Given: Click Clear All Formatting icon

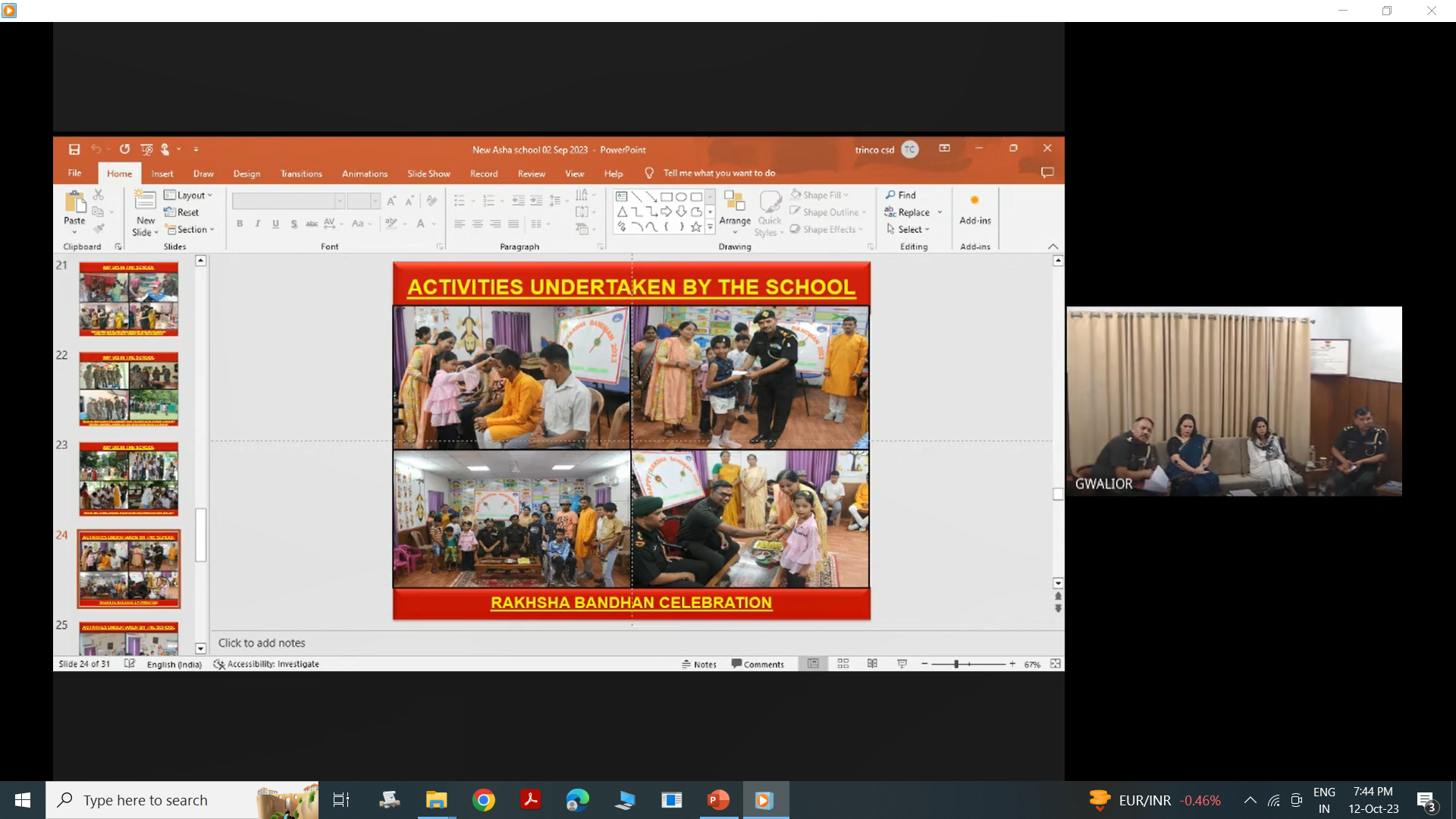Looking at the screenshot, I should pos(431,201).
